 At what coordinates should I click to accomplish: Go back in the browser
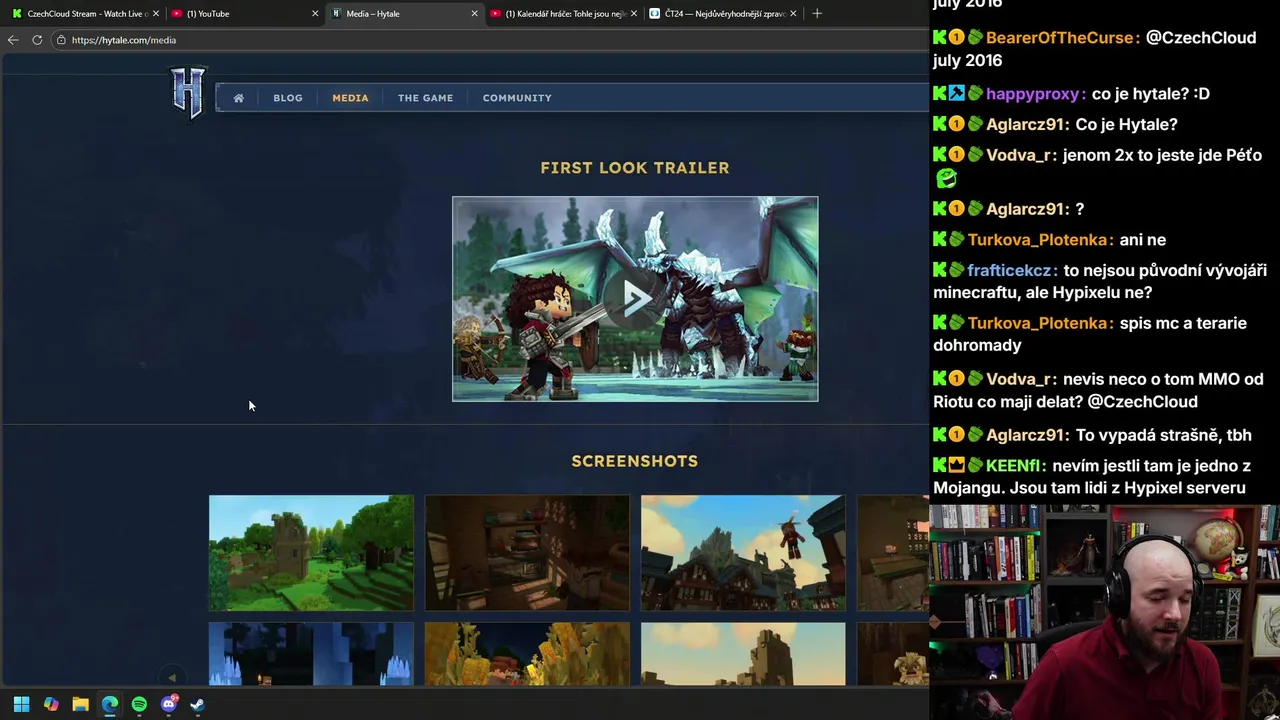(13, 40)
